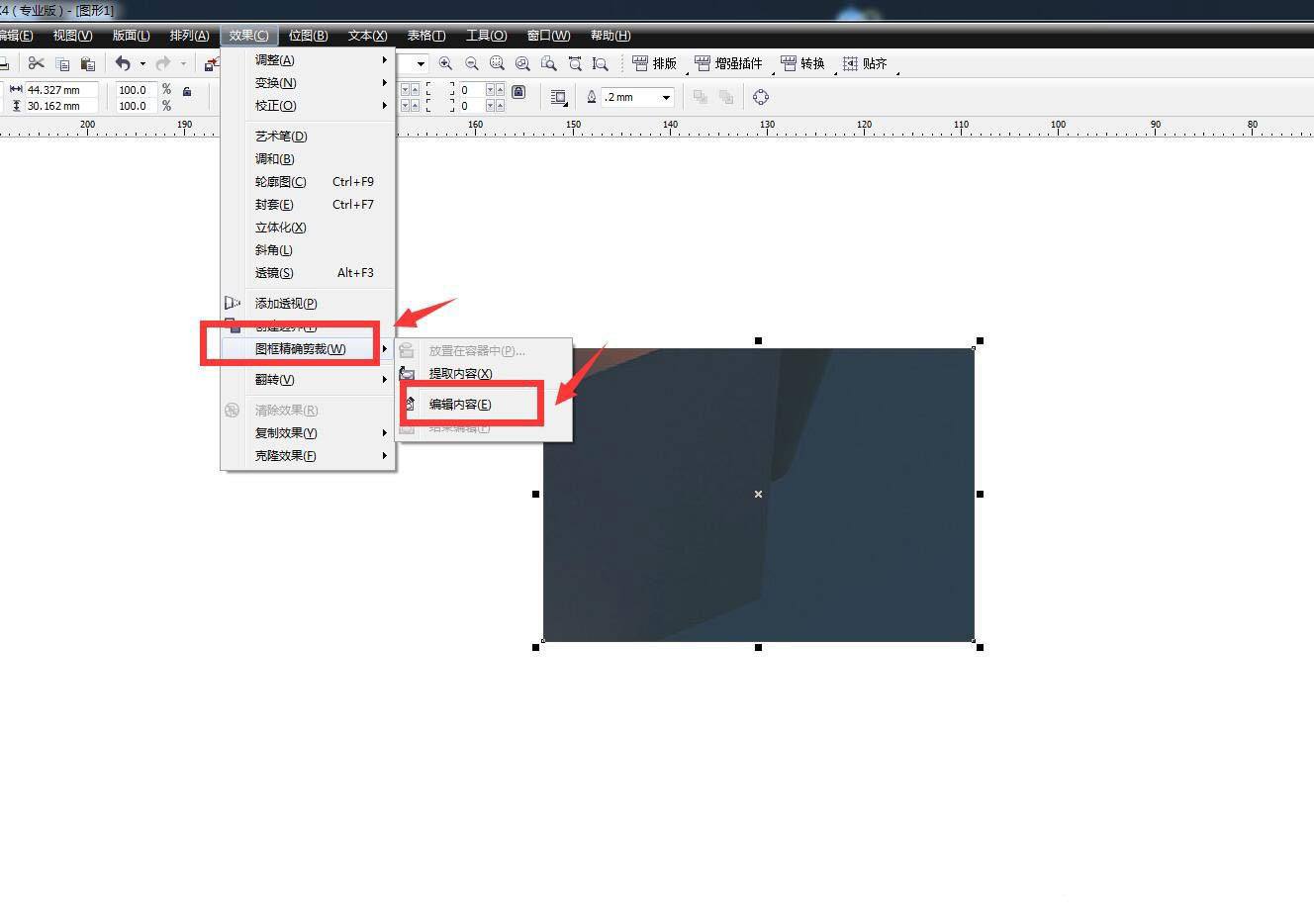Image resolution: width=1314 pixels, height=924 pixels.
Task: Open the undo history dropdown arrow
Action: coord(142,63)
